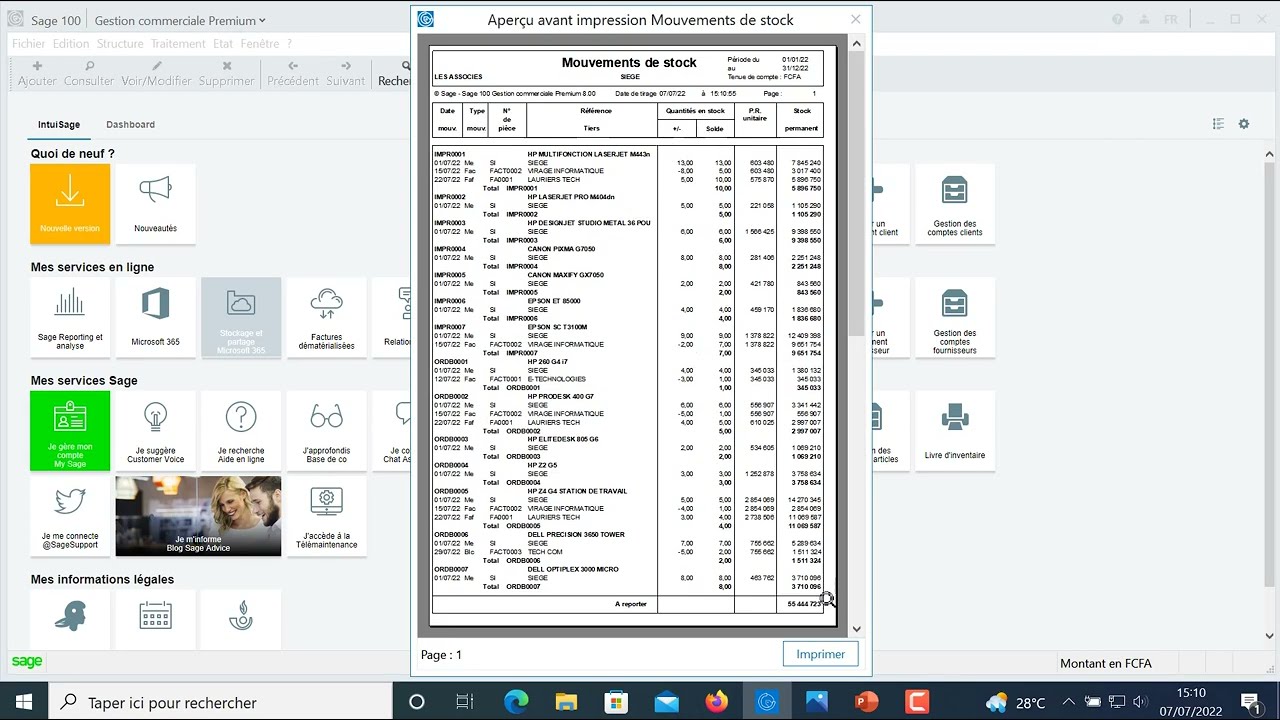Open Gestion des comptes fournisseurs tile
The width and height of the screenshot is (1280, 720).
click(955, 317)
